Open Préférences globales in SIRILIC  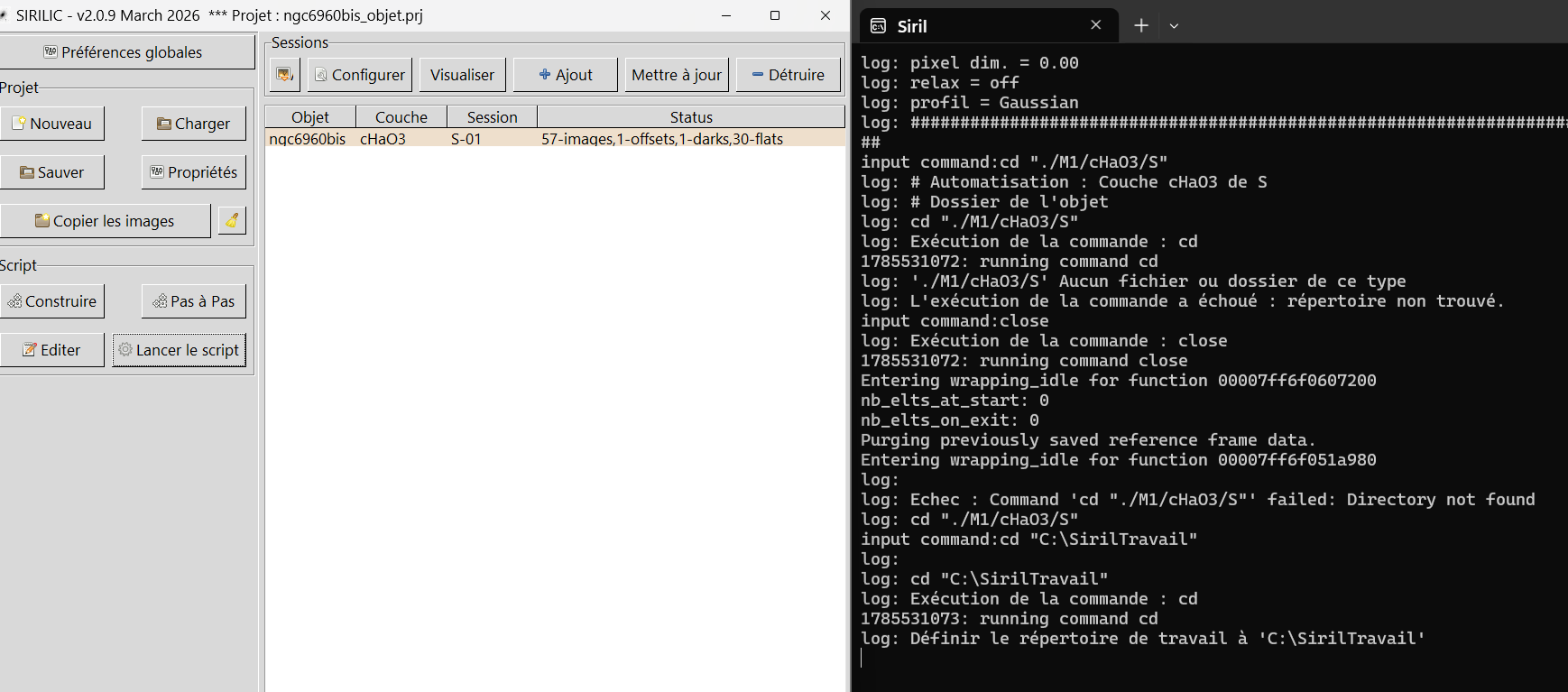click(x=126, y=52)
